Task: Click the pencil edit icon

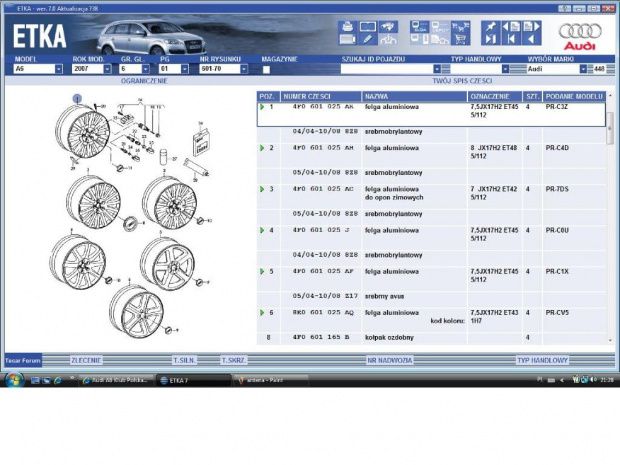Action: pos(368,39)
